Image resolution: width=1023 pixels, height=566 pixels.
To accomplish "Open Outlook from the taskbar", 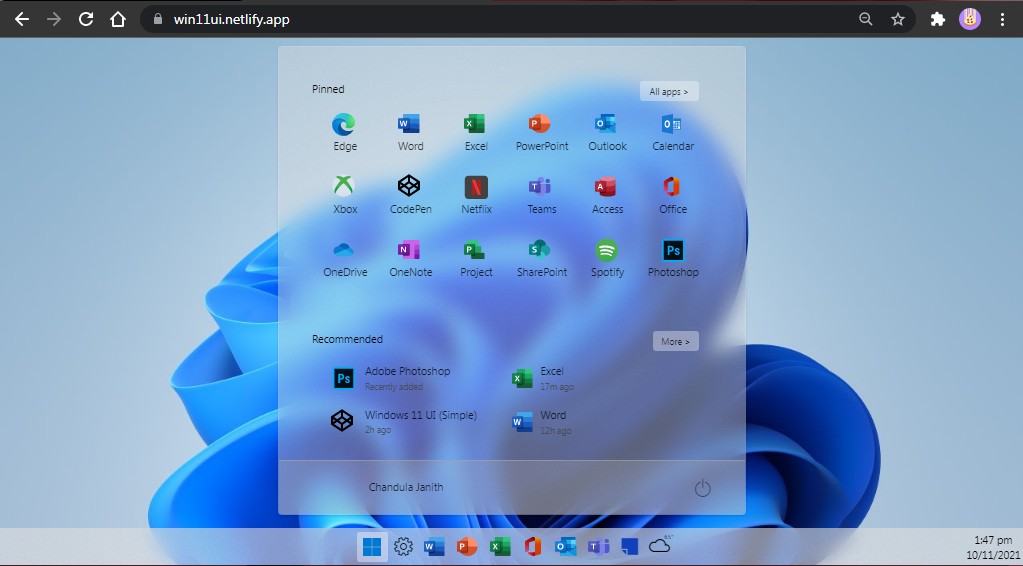I will 566,546.
